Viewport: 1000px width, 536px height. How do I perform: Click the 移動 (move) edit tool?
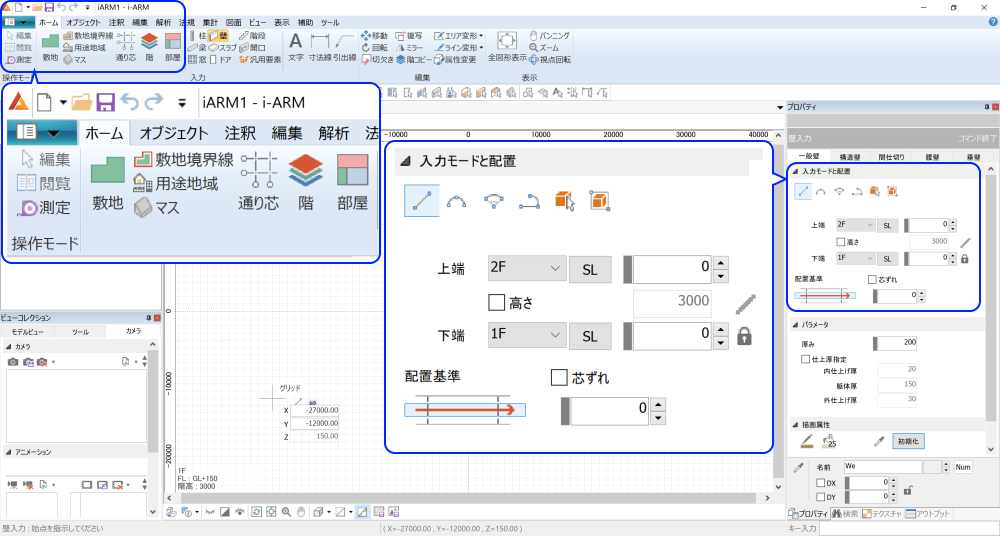pos(374,36)
